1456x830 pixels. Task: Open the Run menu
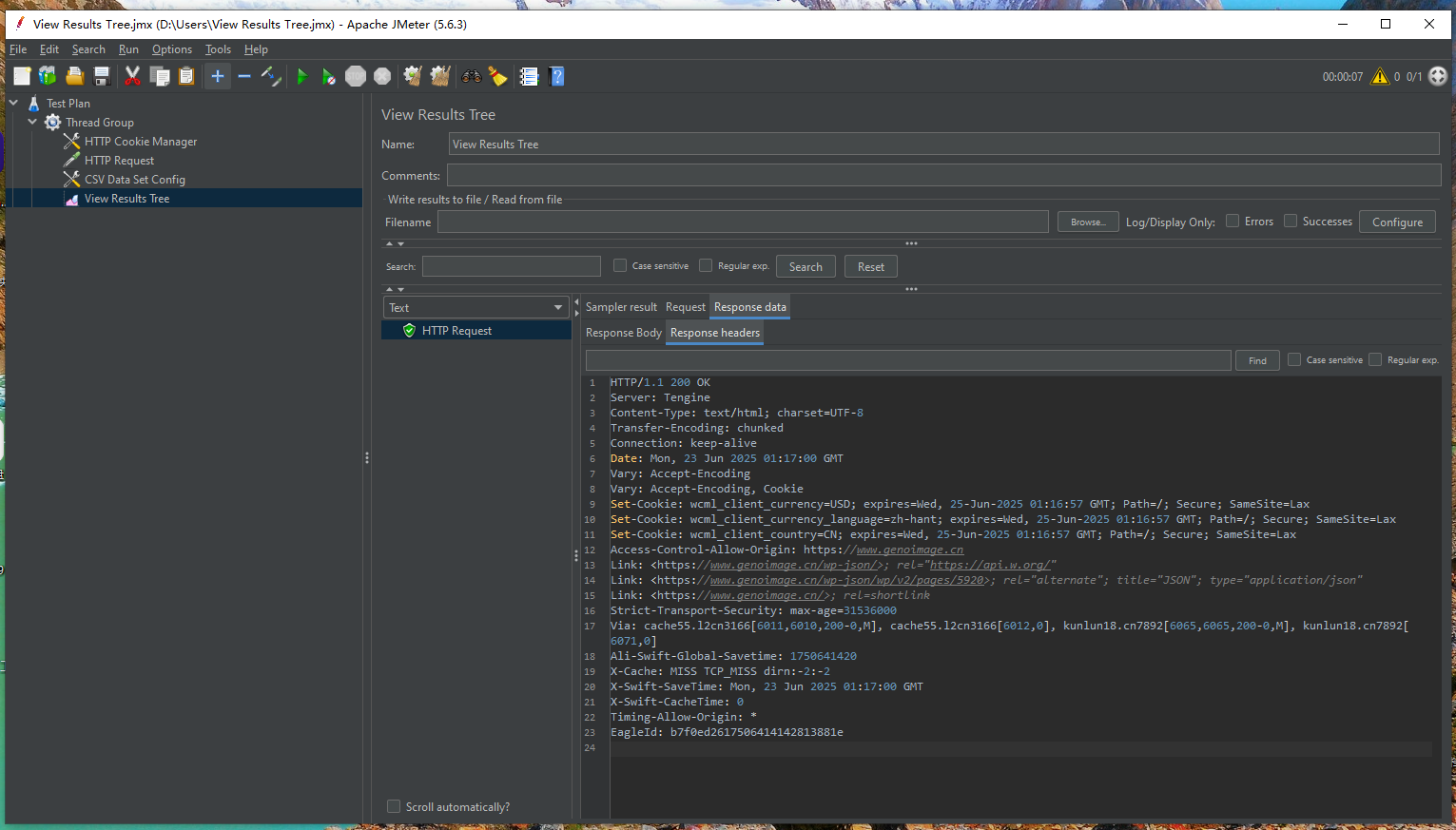(x=128, y=49)
